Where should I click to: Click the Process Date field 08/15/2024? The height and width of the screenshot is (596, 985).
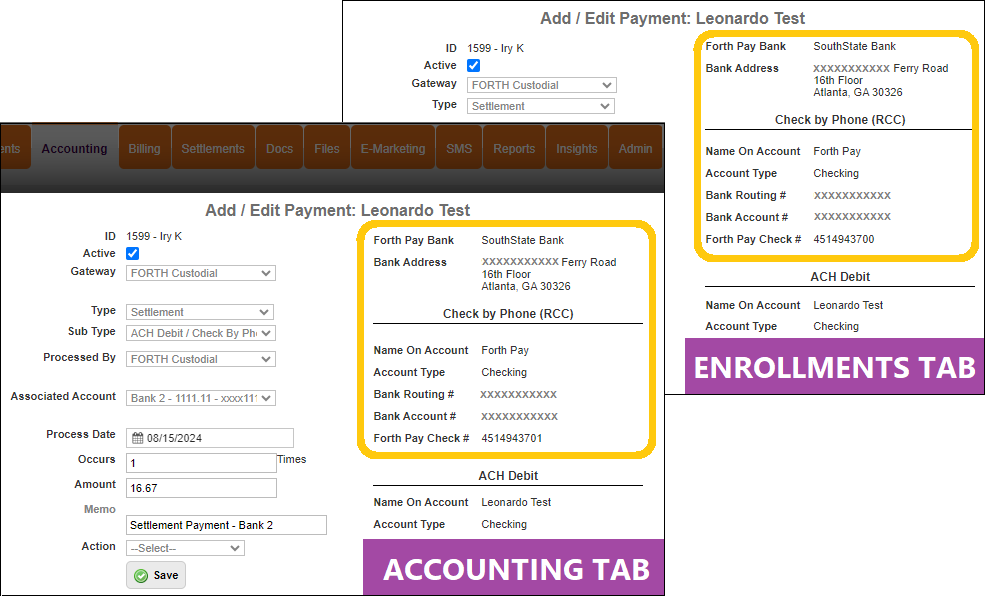tap(210, 438)
